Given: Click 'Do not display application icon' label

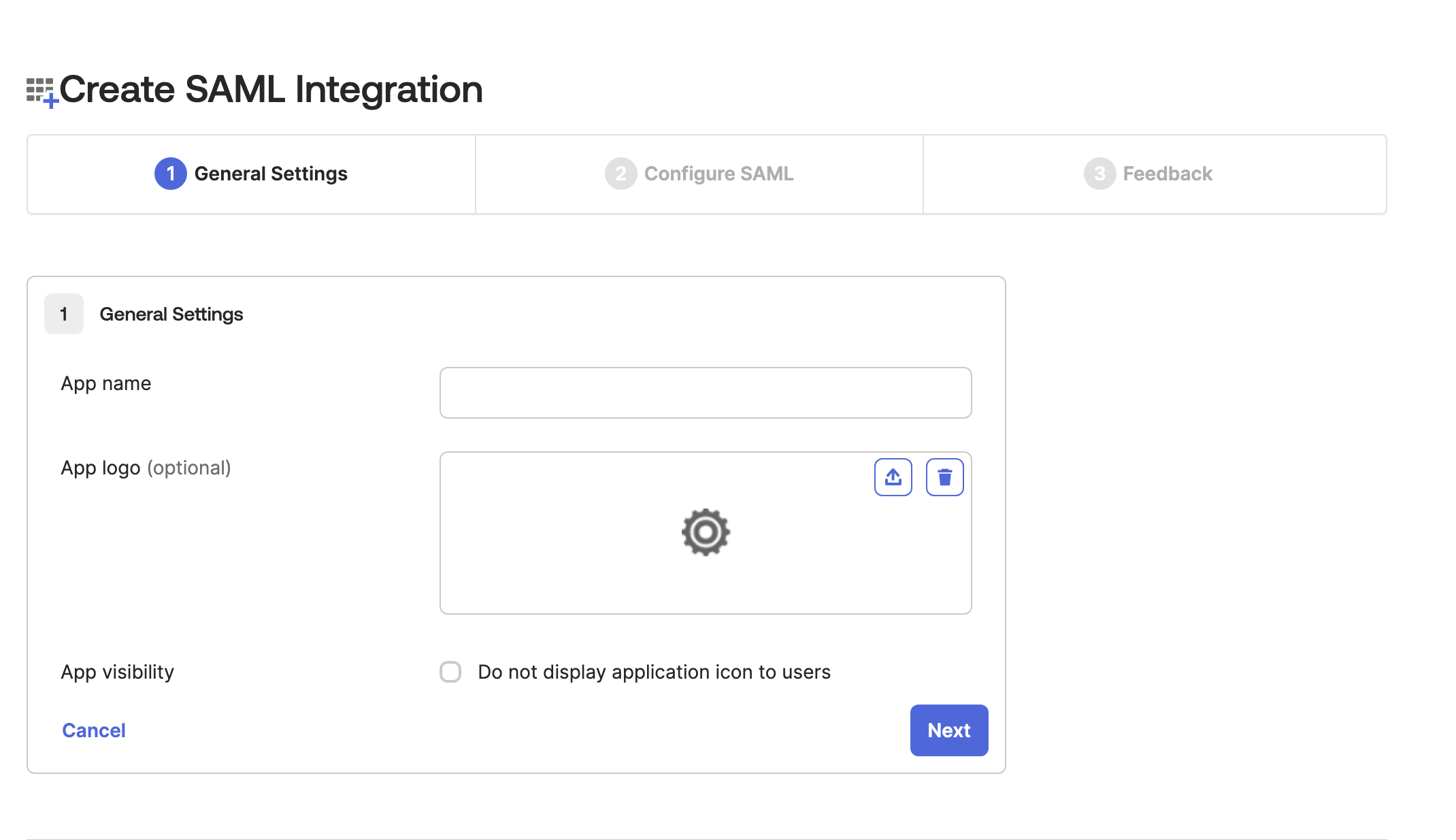Looking at the screenshot, I should point(654,672).
